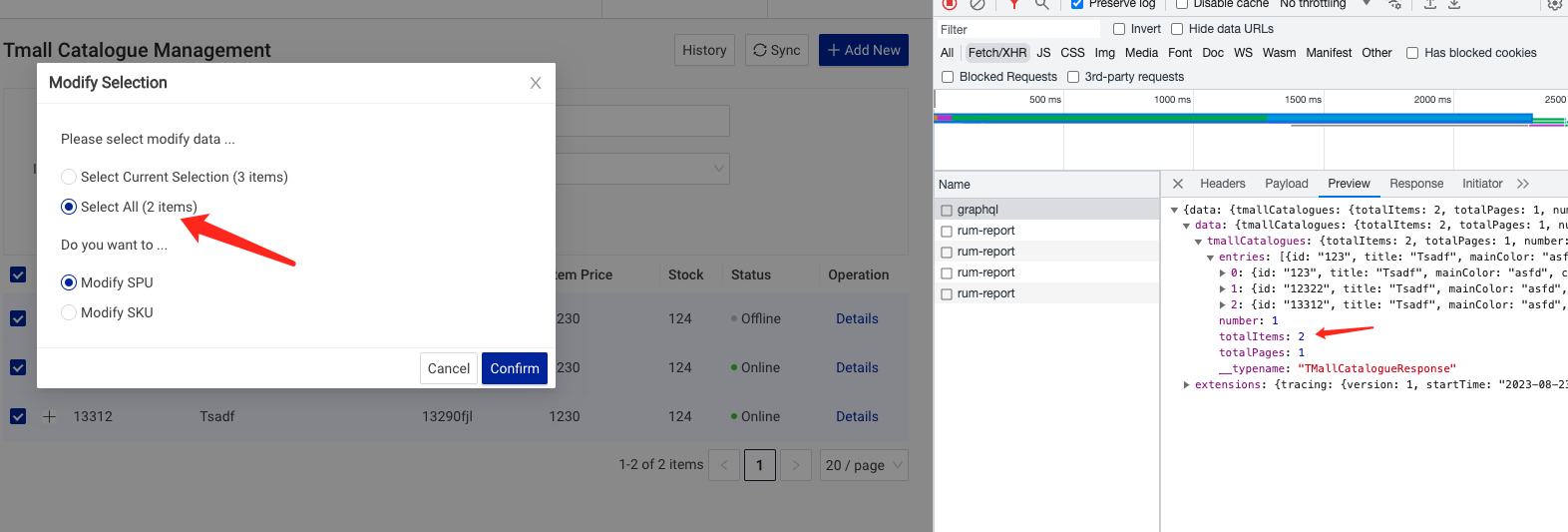Screen dimensions: 1568x532
Task: Select the graphql request row
Action: click(x=1047, y=210)
